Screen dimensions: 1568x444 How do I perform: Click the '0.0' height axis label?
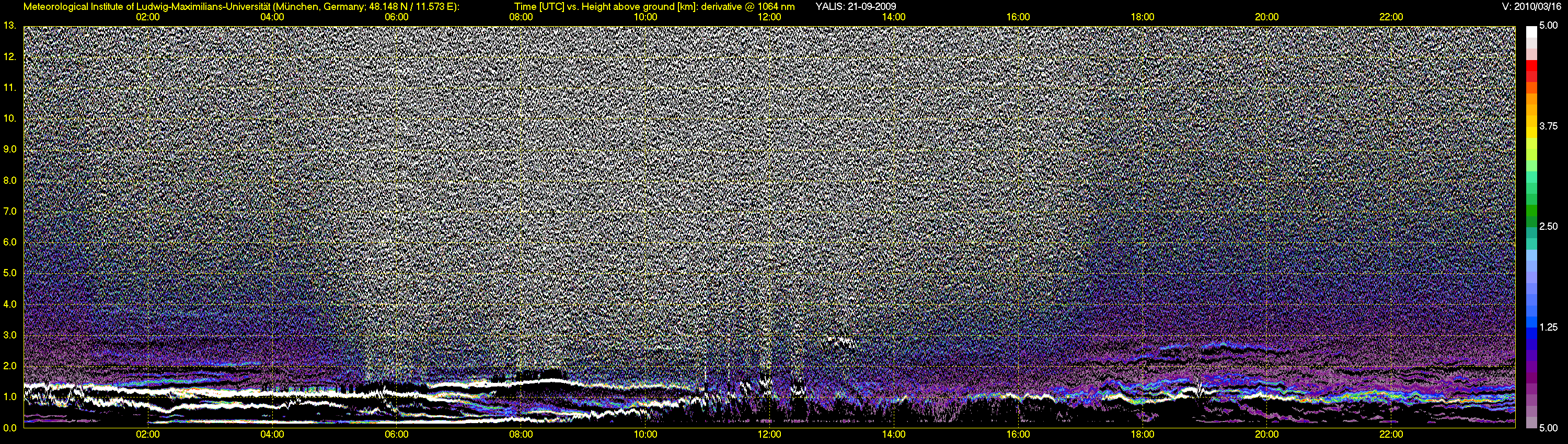pos(9,428)
